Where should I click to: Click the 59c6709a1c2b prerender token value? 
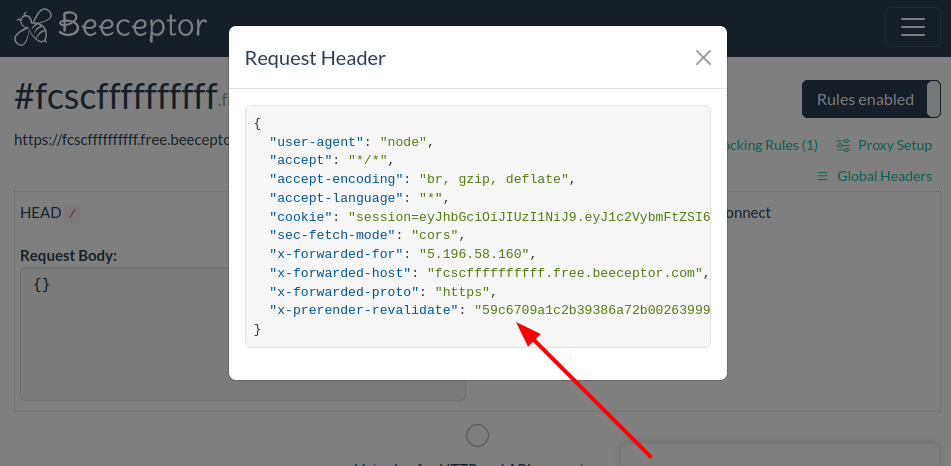592,310
